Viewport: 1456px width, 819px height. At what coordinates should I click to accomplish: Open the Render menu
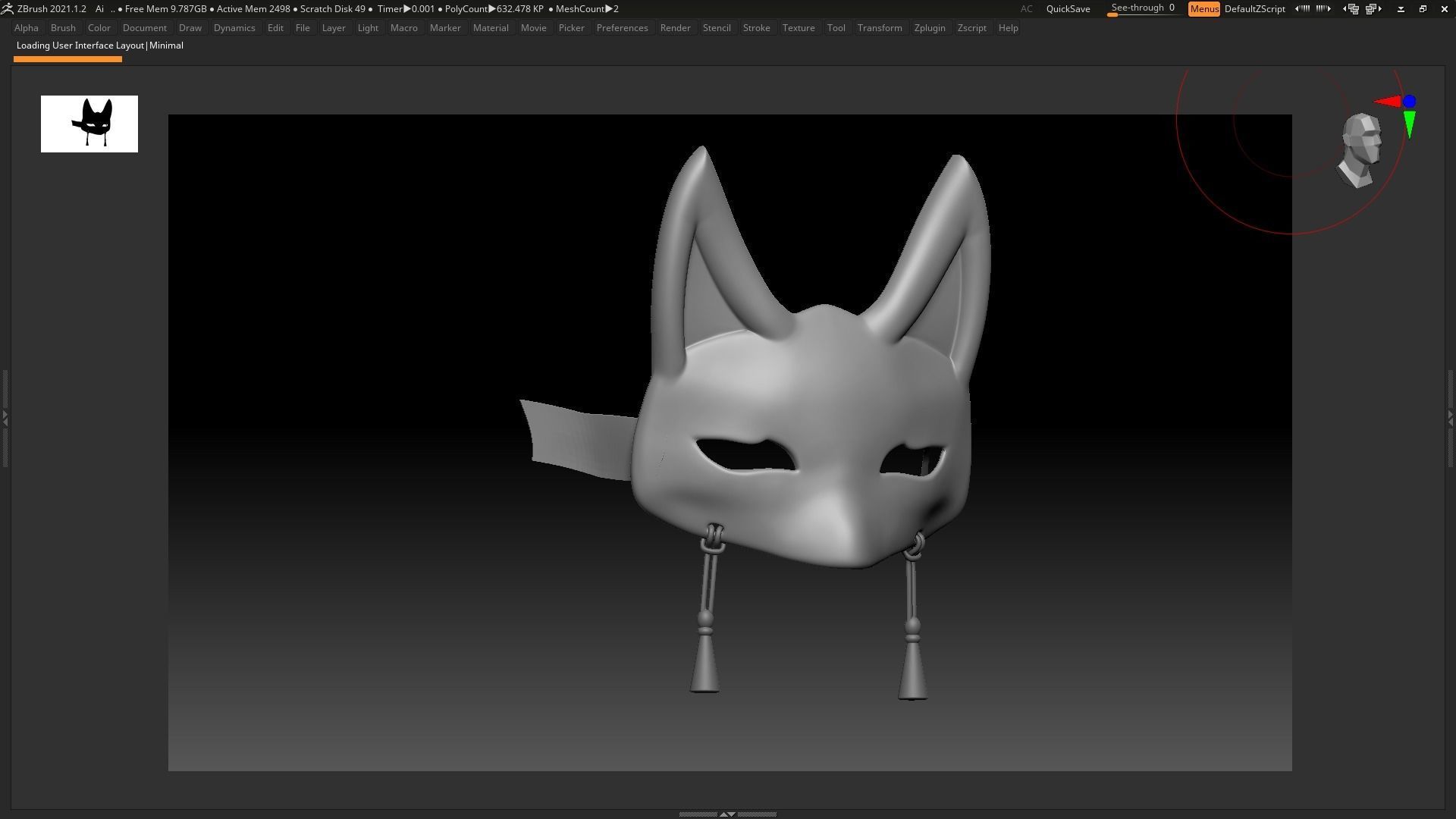click(x=675, y=28)
